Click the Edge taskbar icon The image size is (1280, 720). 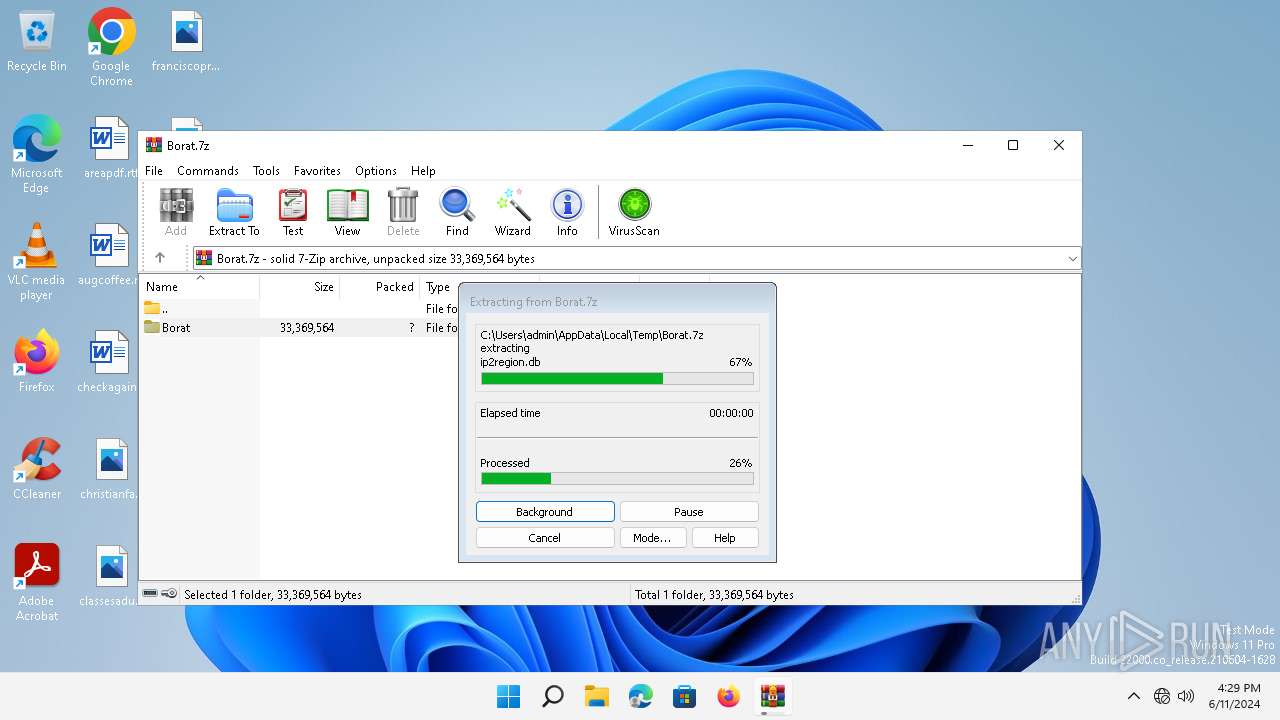pyautogui.click(x=641, y=696)
